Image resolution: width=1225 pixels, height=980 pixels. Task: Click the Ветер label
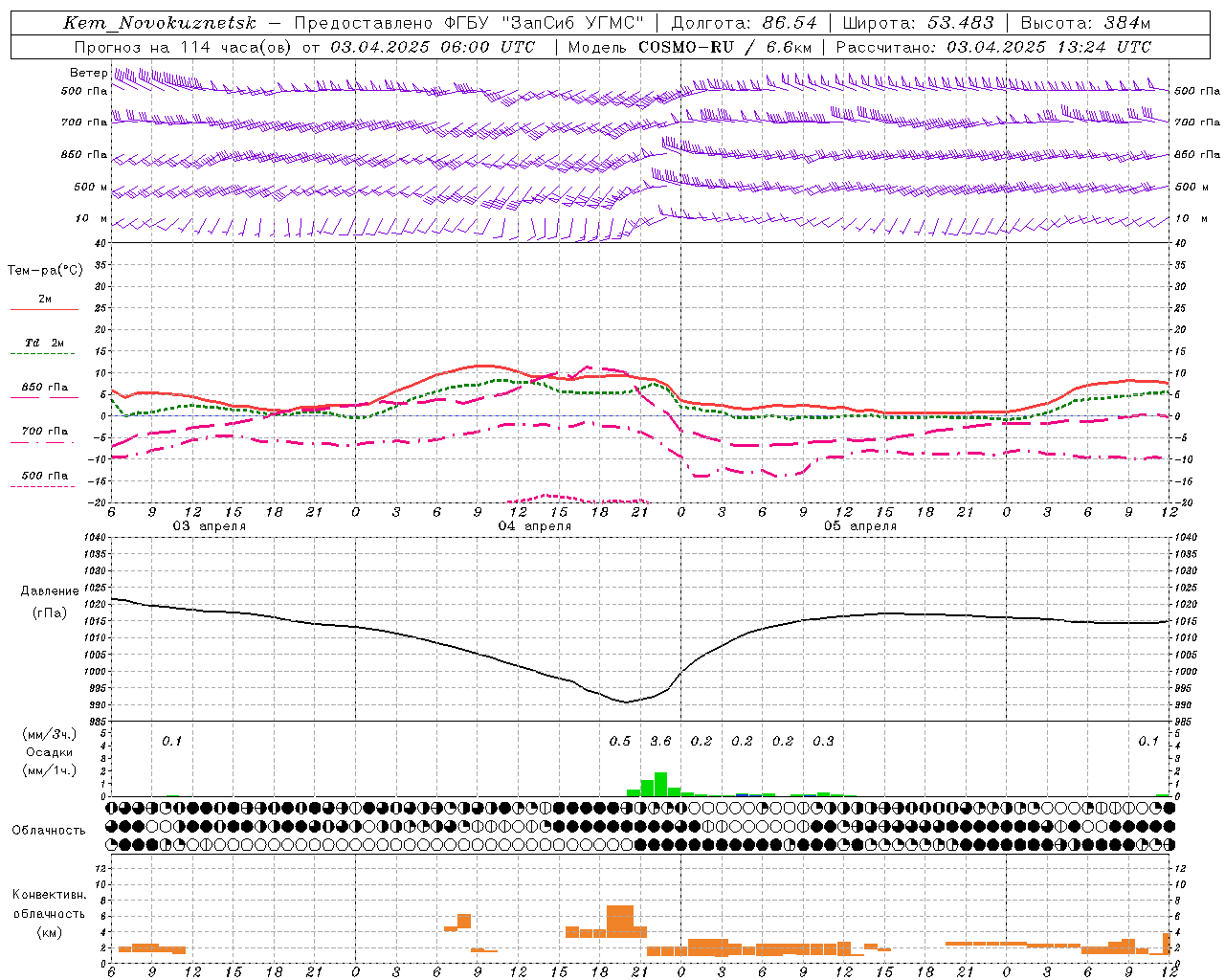click(88, 73)
